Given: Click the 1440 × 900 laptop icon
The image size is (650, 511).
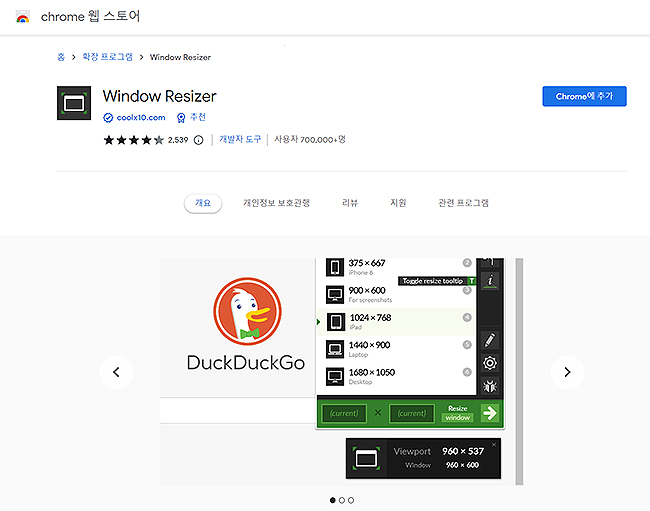Looking at the screenshot, I should pos(335,349).
